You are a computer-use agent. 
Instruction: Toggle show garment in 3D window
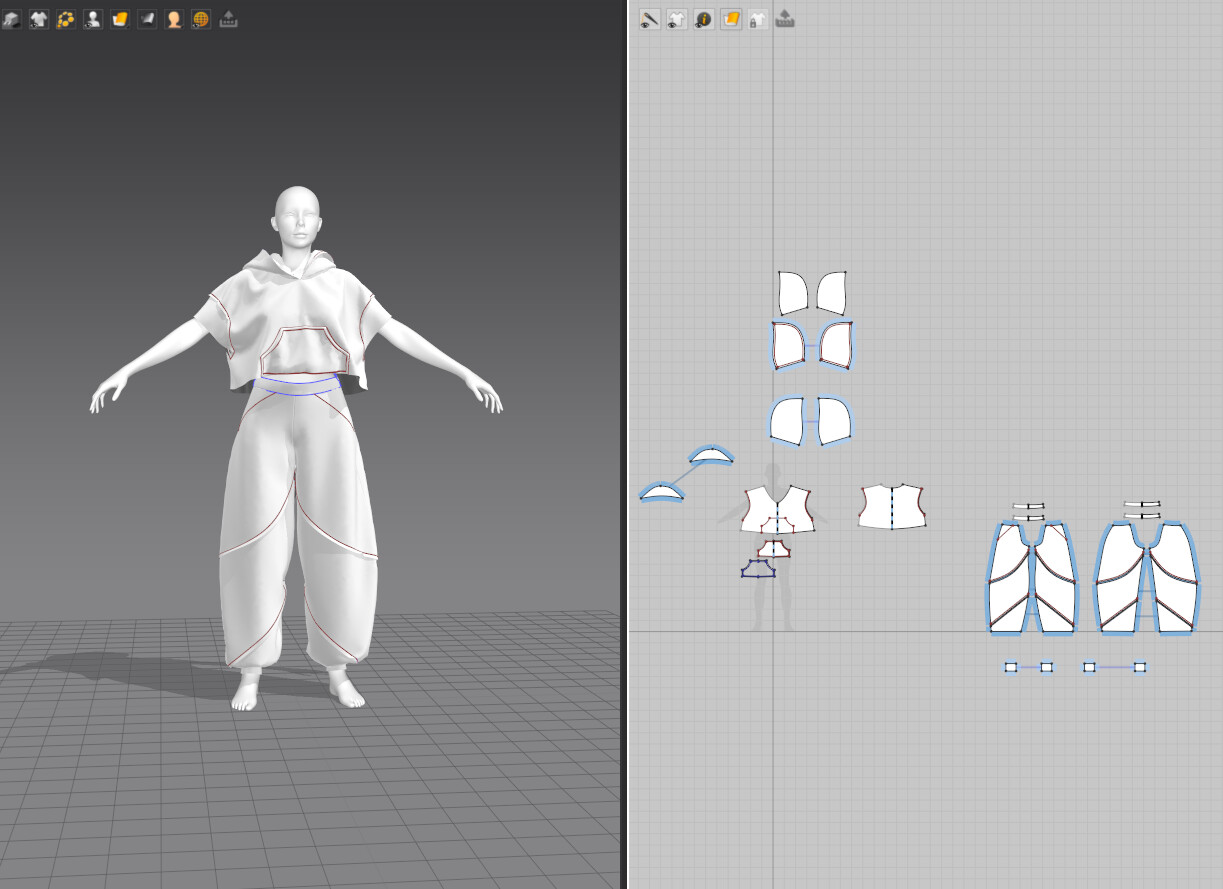click(39, 19)
